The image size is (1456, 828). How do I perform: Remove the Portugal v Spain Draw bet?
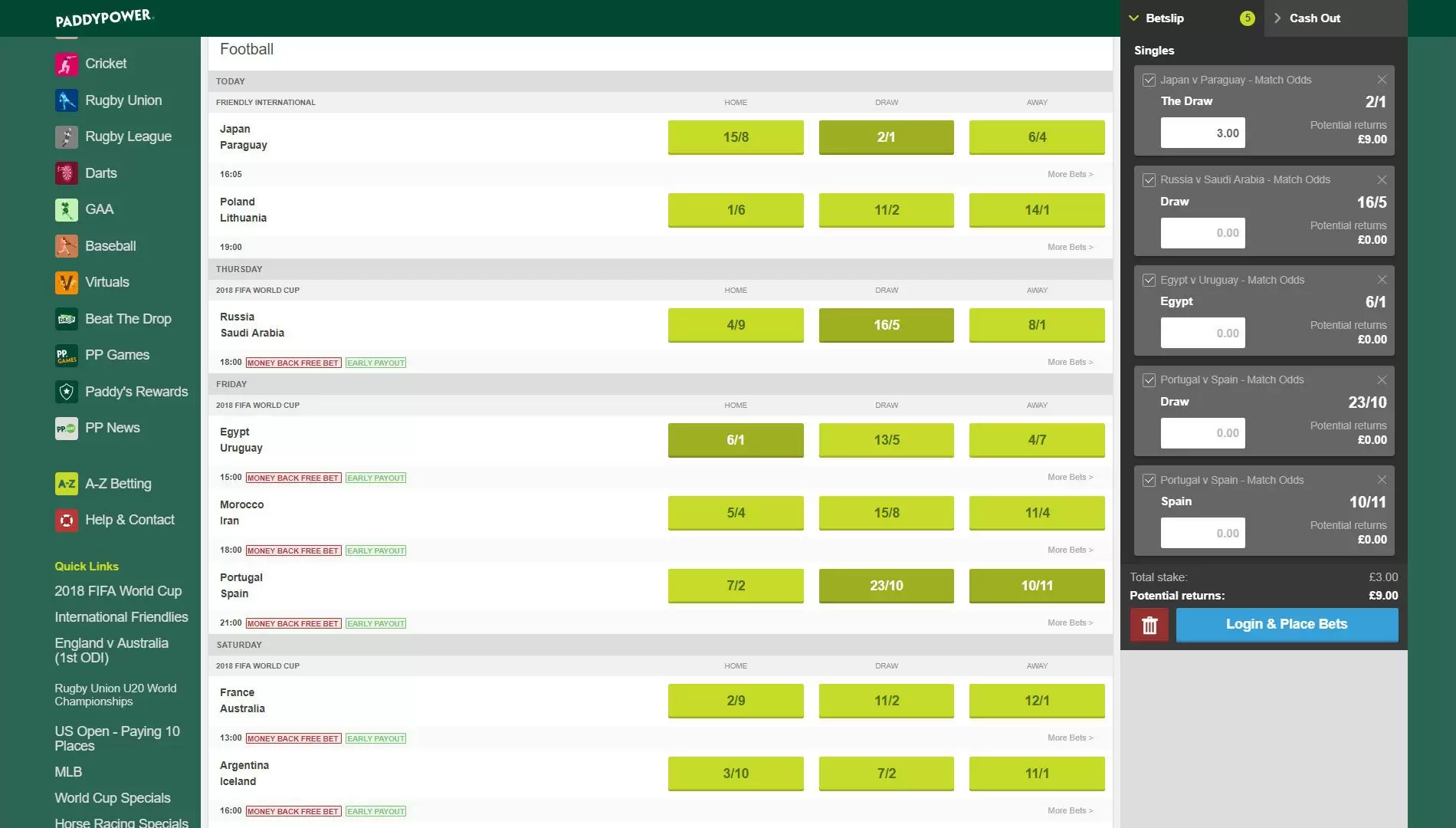[x=1382, y=379]
